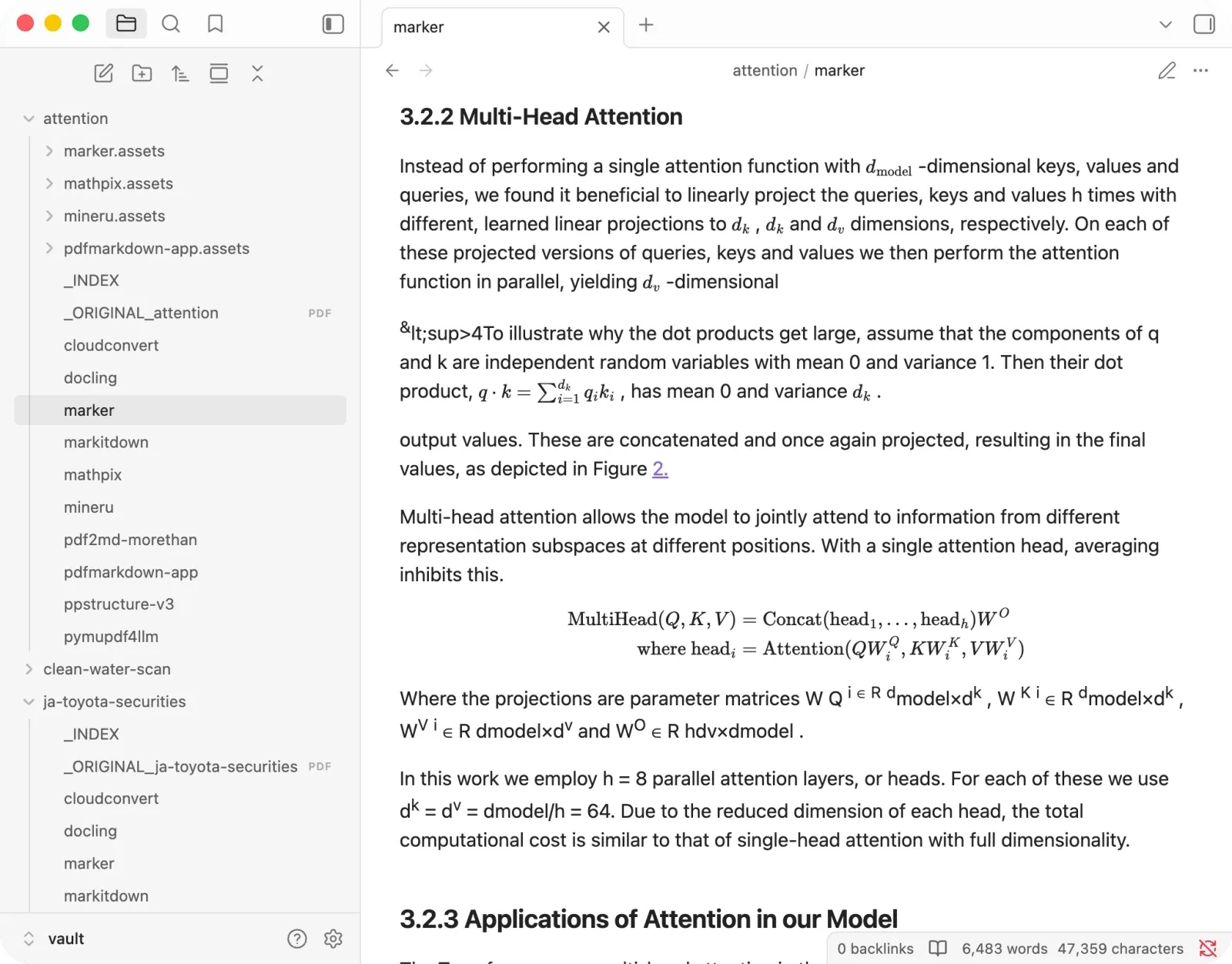Toggle the left sidebar
1232x964 pixels.
click(x=333, y=24)
